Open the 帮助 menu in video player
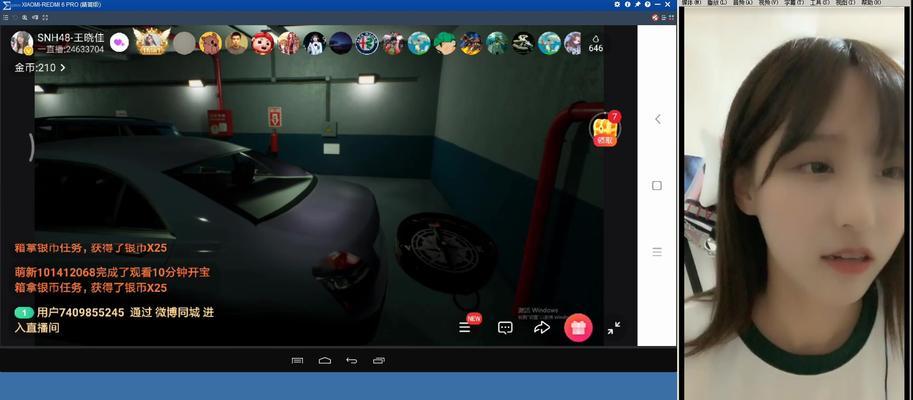 pos(870,3)
